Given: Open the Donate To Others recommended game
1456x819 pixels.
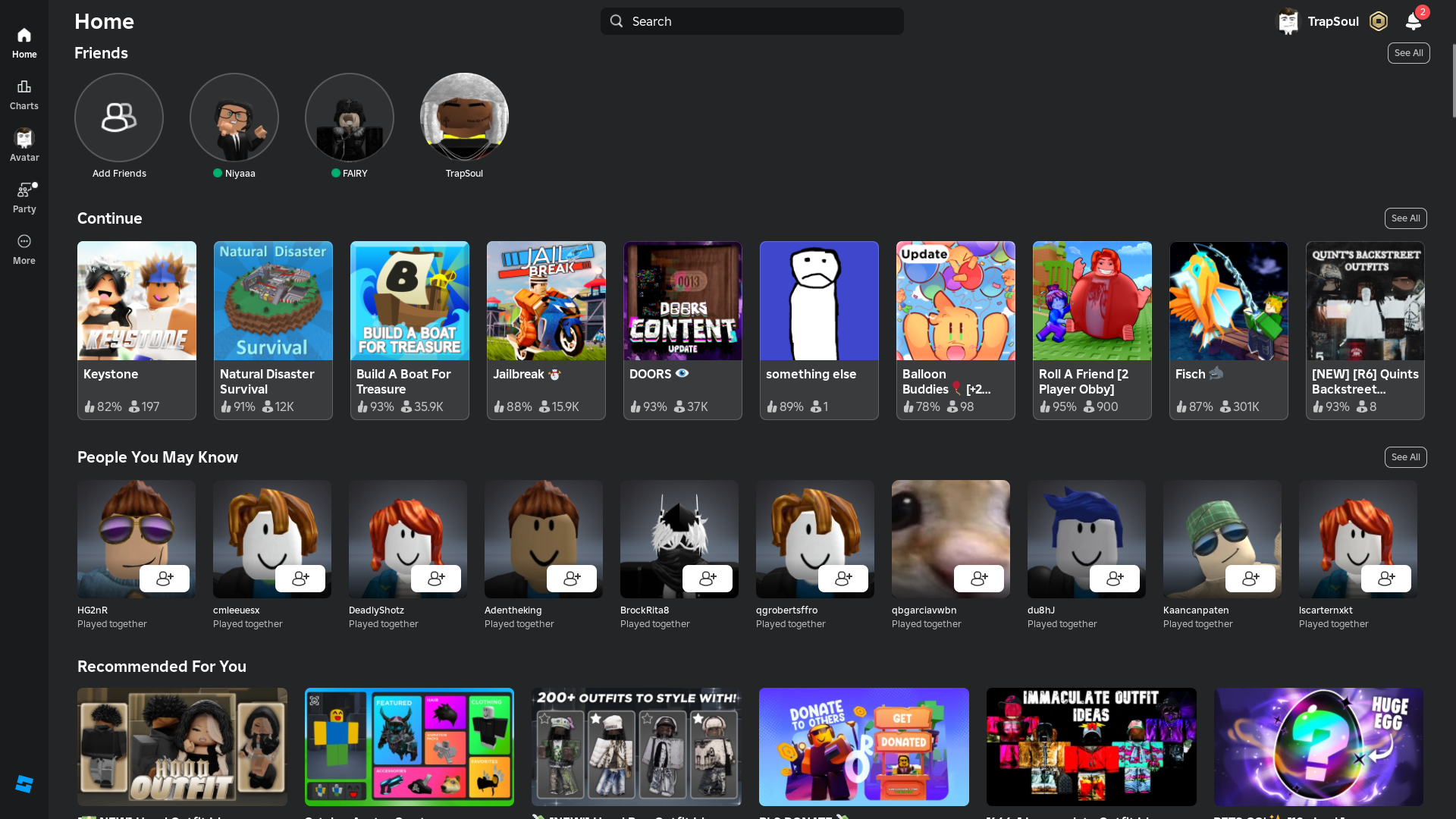Looking at the screenshot, I should (x=864, y=747).
